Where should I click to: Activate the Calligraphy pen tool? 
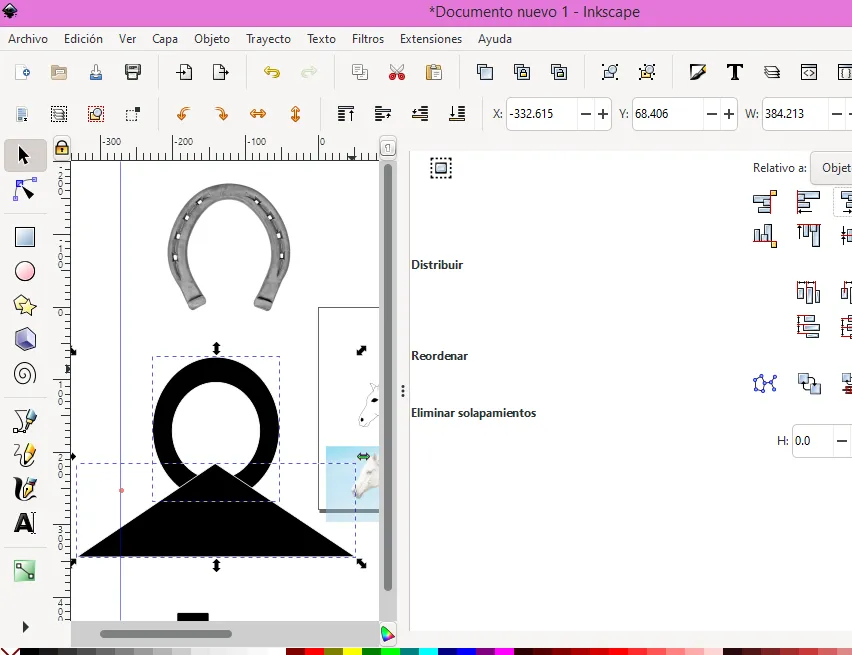pyautogui.click(x=25, y=488)
